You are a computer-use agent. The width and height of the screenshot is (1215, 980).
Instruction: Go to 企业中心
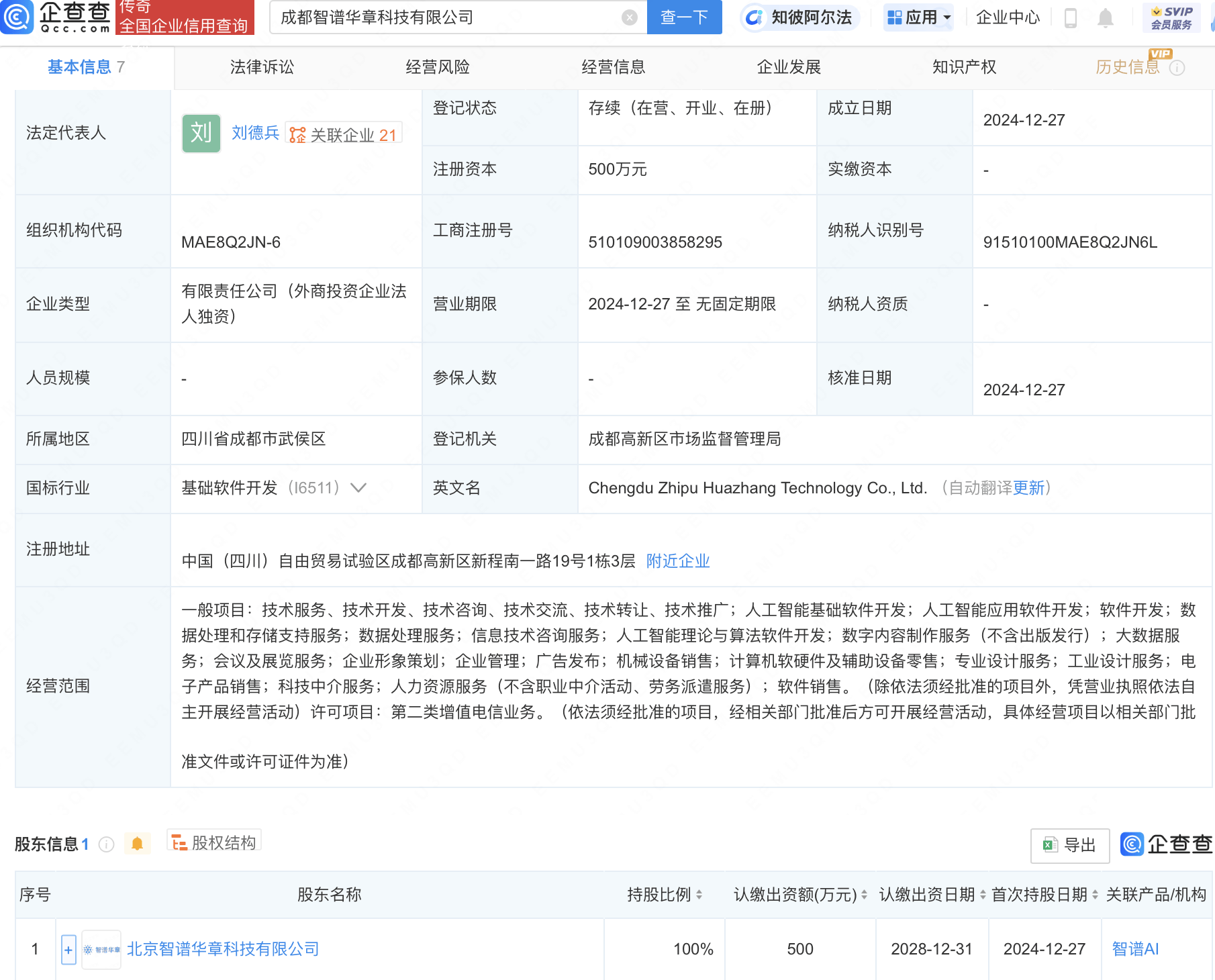point(1008,17)
